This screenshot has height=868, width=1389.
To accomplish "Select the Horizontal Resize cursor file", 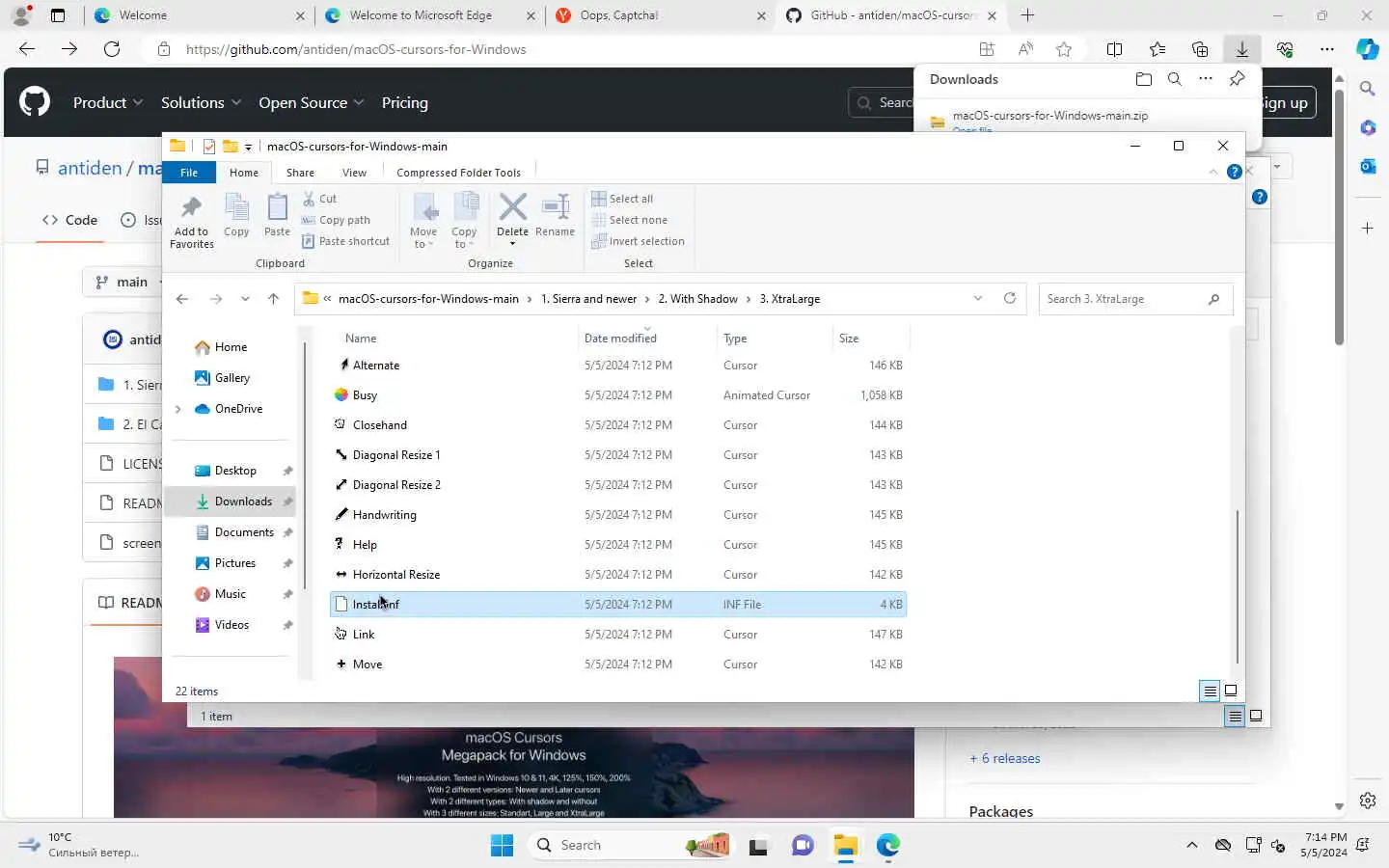I will [x=618, y=575].
